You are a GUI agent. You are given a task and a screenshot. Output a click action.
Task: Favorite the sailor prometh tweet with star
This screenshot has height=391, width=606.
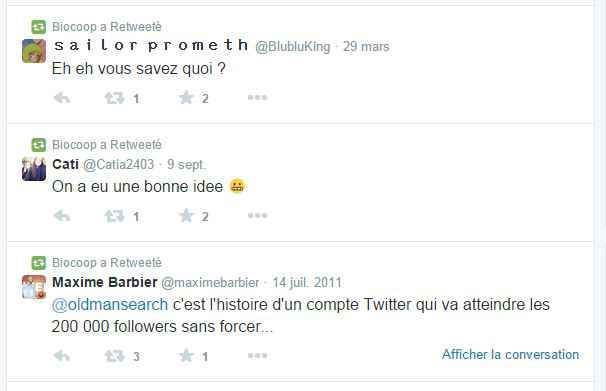tap(186, 98)
